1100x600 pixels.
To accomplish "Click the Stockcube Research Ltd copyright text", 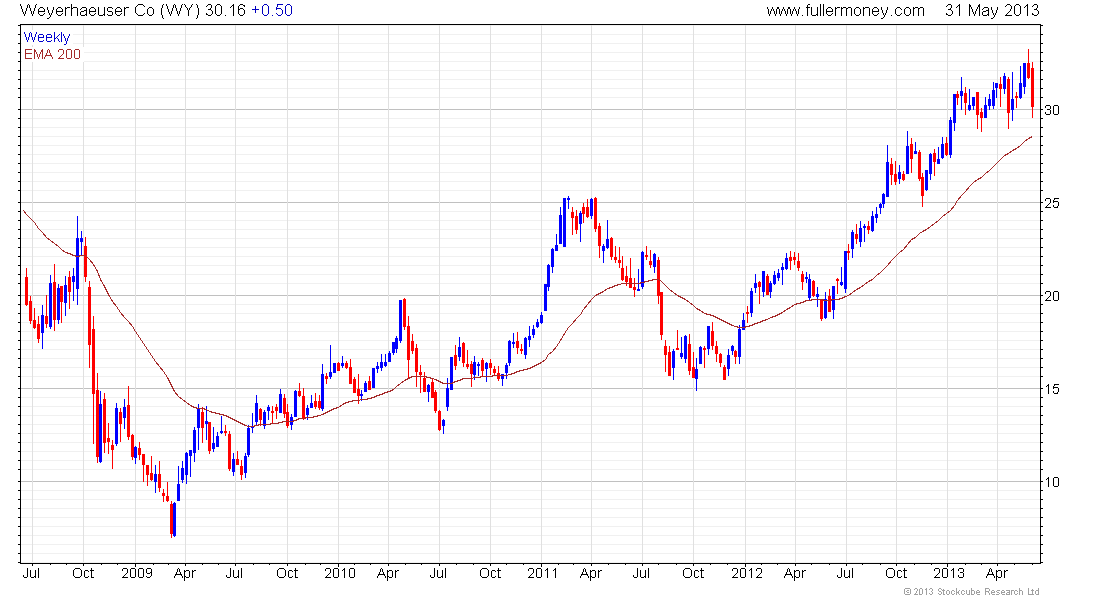I will click(972, 592).
